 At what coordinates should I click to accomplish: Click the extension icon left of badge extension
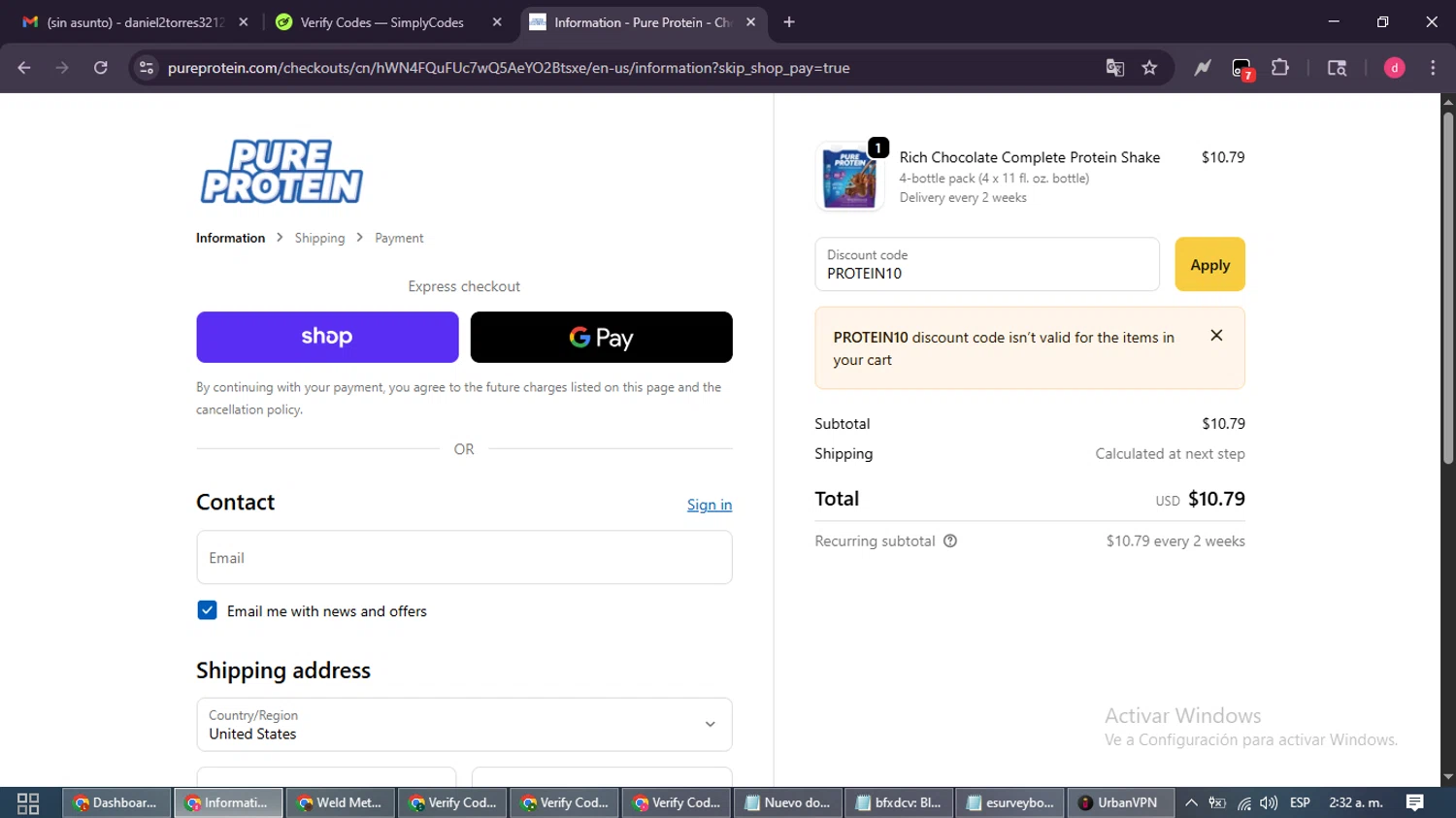pyautogui.click(x=1203, y=68)
